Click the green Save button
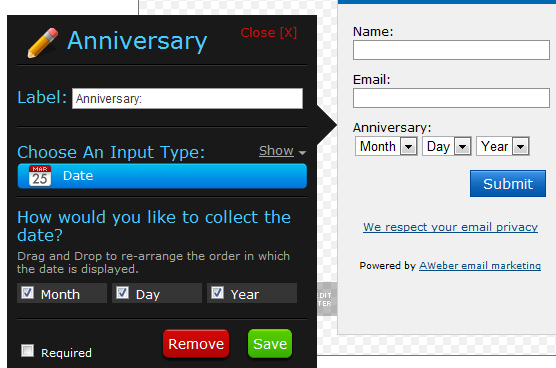 [x=270, y=344]
